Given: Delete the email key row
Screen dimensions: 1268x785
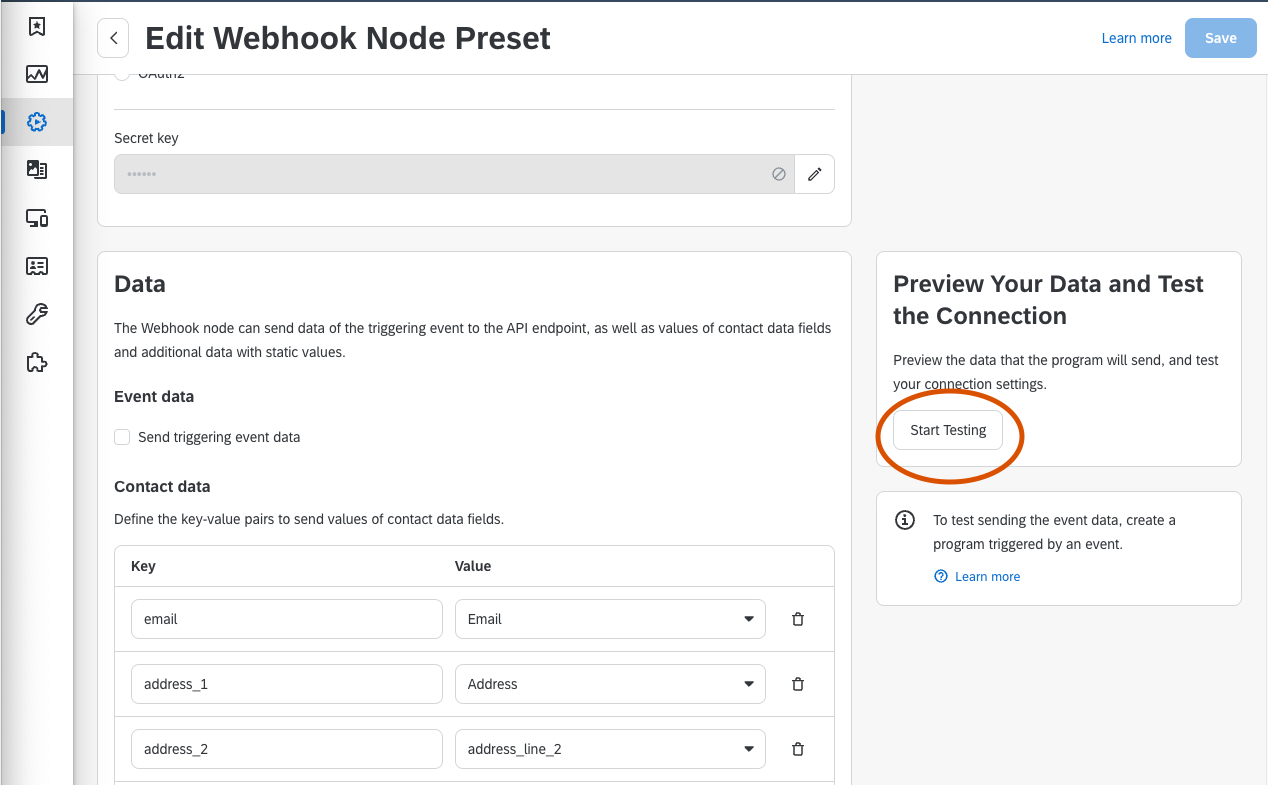Looking at the screenshot, I should click(798, 619).
